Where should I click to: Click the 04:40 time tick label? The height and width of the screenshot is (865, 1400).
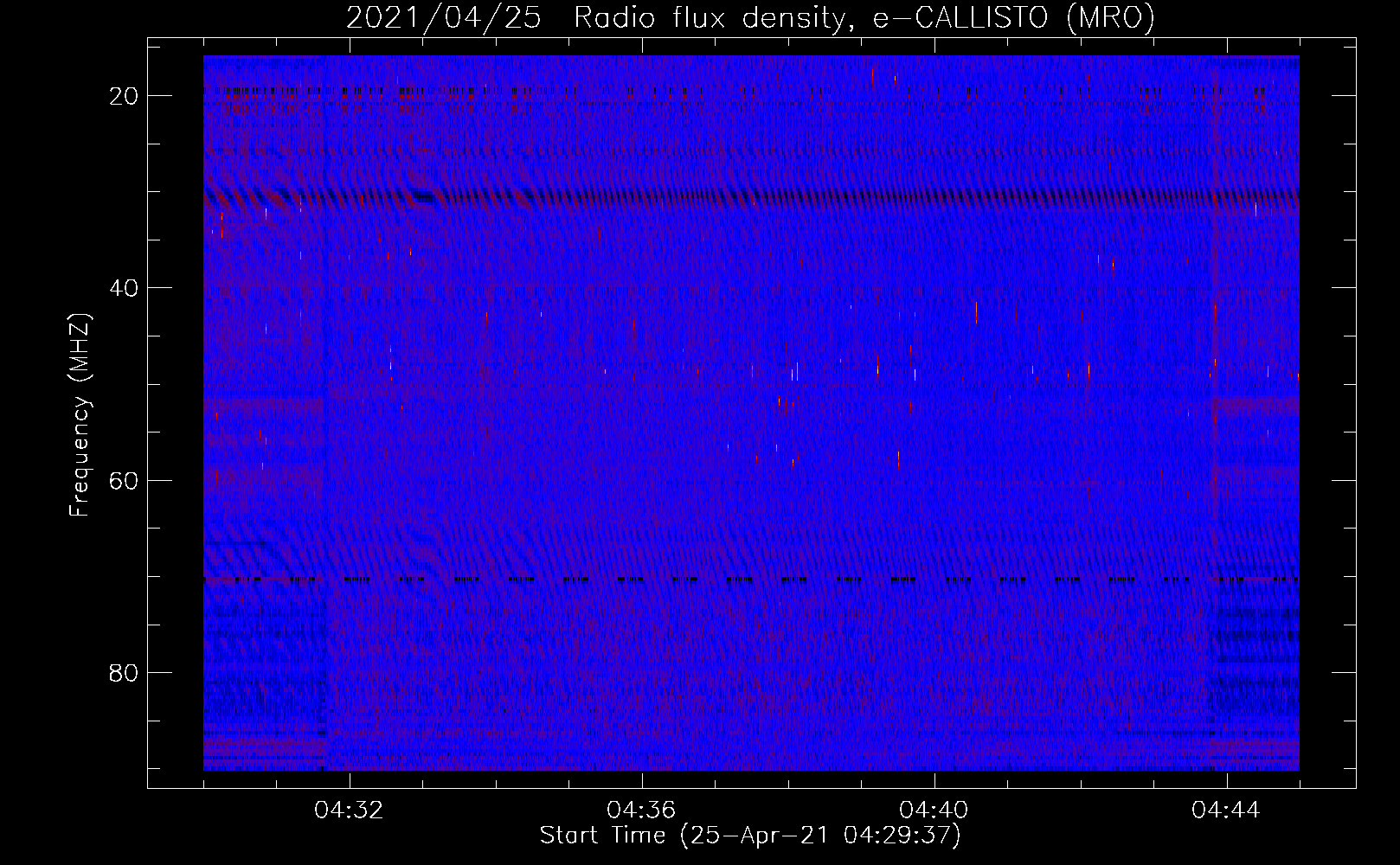click(x=934, y=811)
